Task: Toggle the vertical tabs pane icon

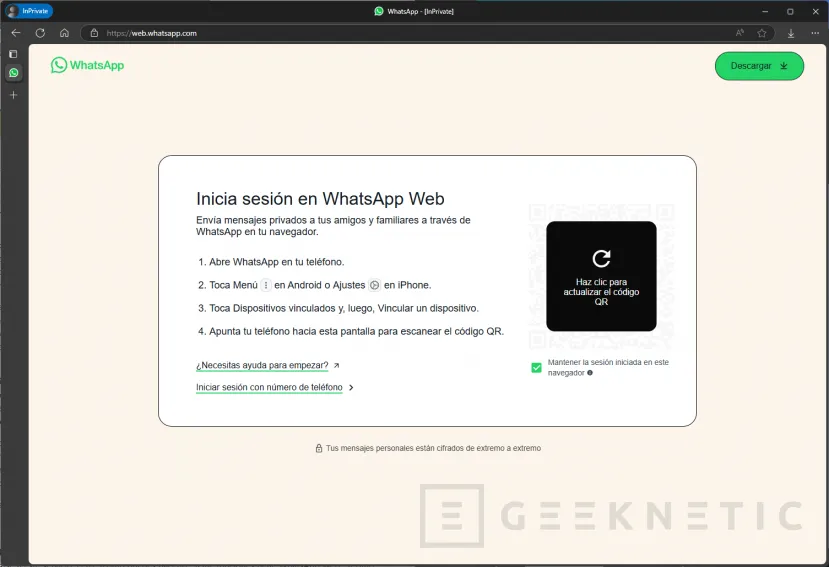Action: (14, 54)
